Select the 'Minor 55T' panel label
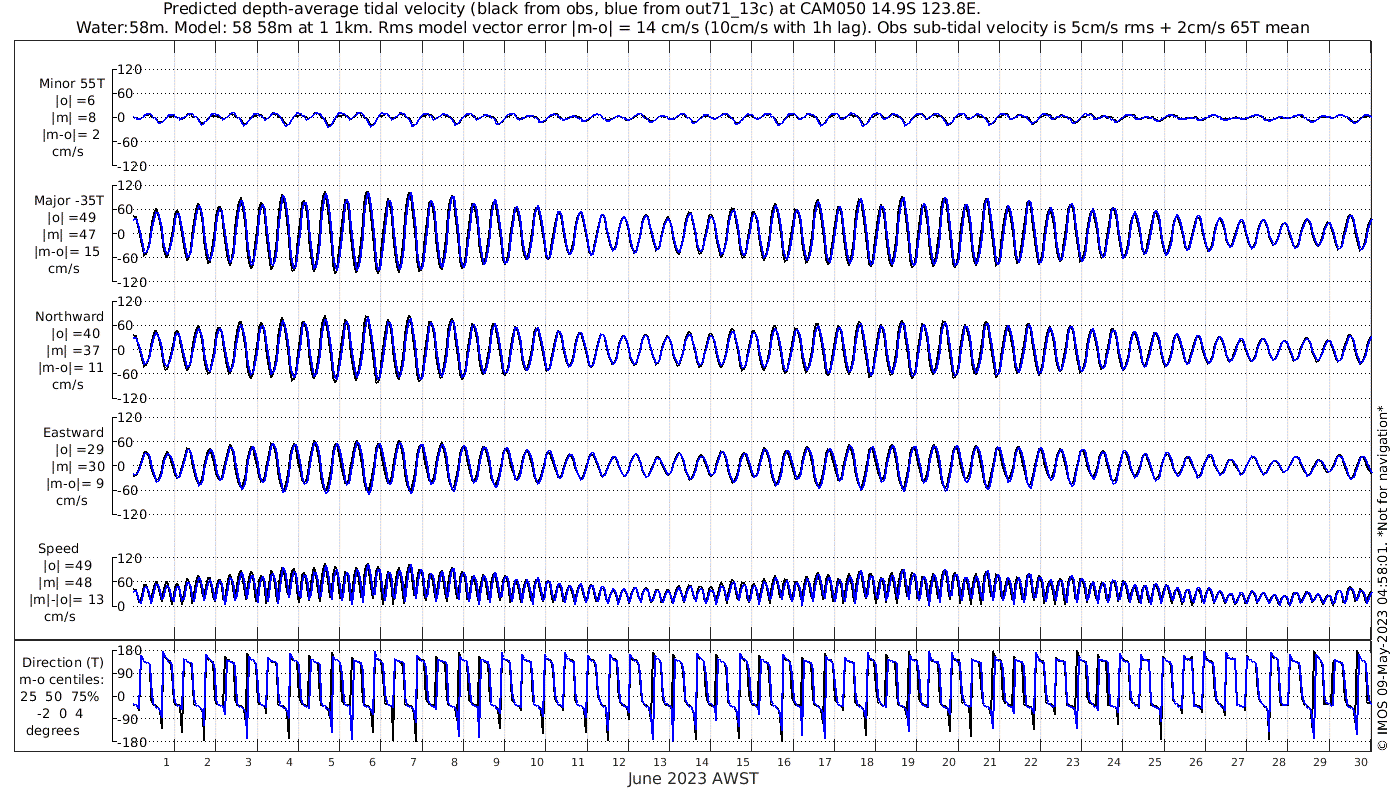 point(71,84)
